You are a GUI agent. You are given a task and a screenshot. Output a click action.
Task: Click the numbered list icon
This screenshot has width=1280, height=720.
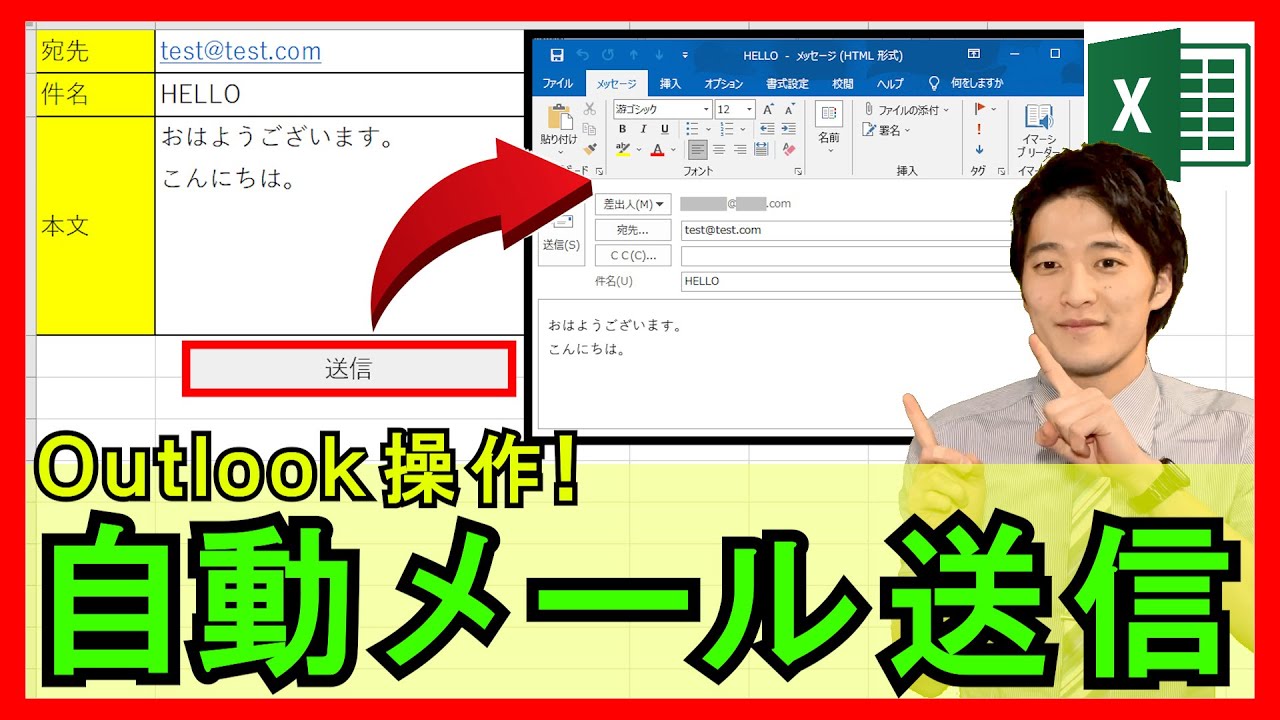tap(727, 129)
